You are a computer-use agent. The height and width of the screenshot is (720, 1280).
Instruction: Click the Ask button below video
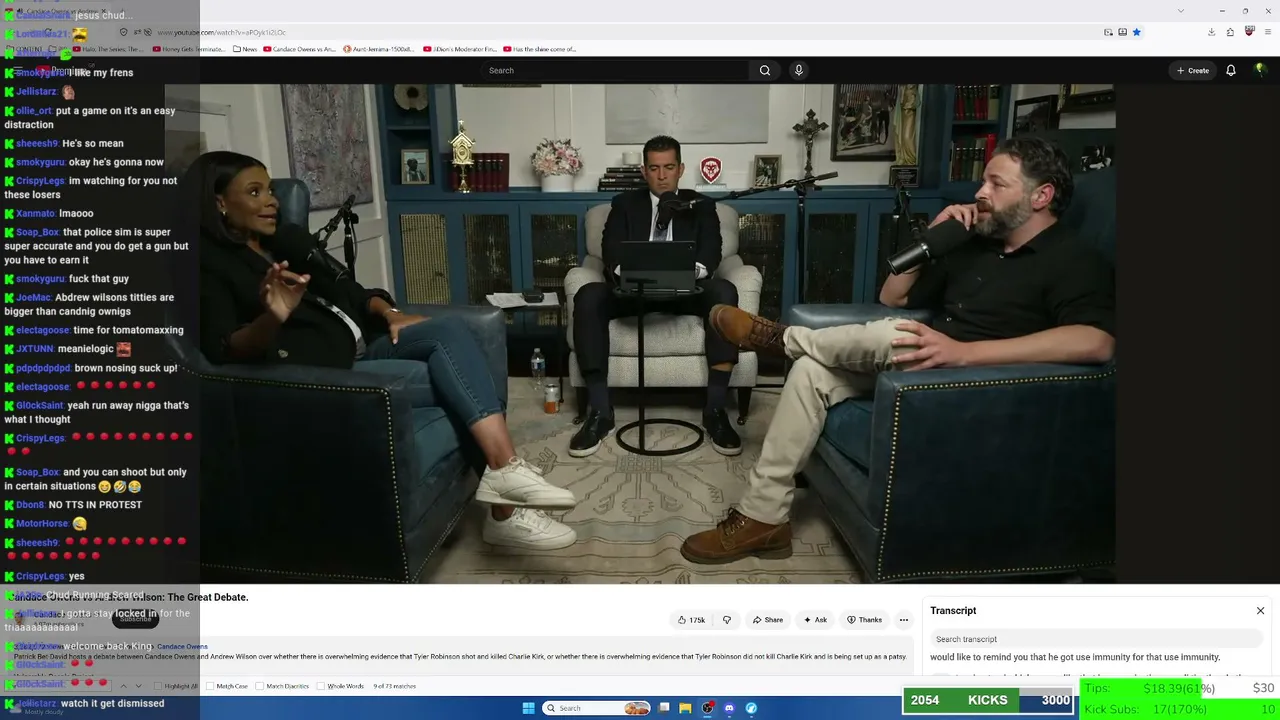815,620
